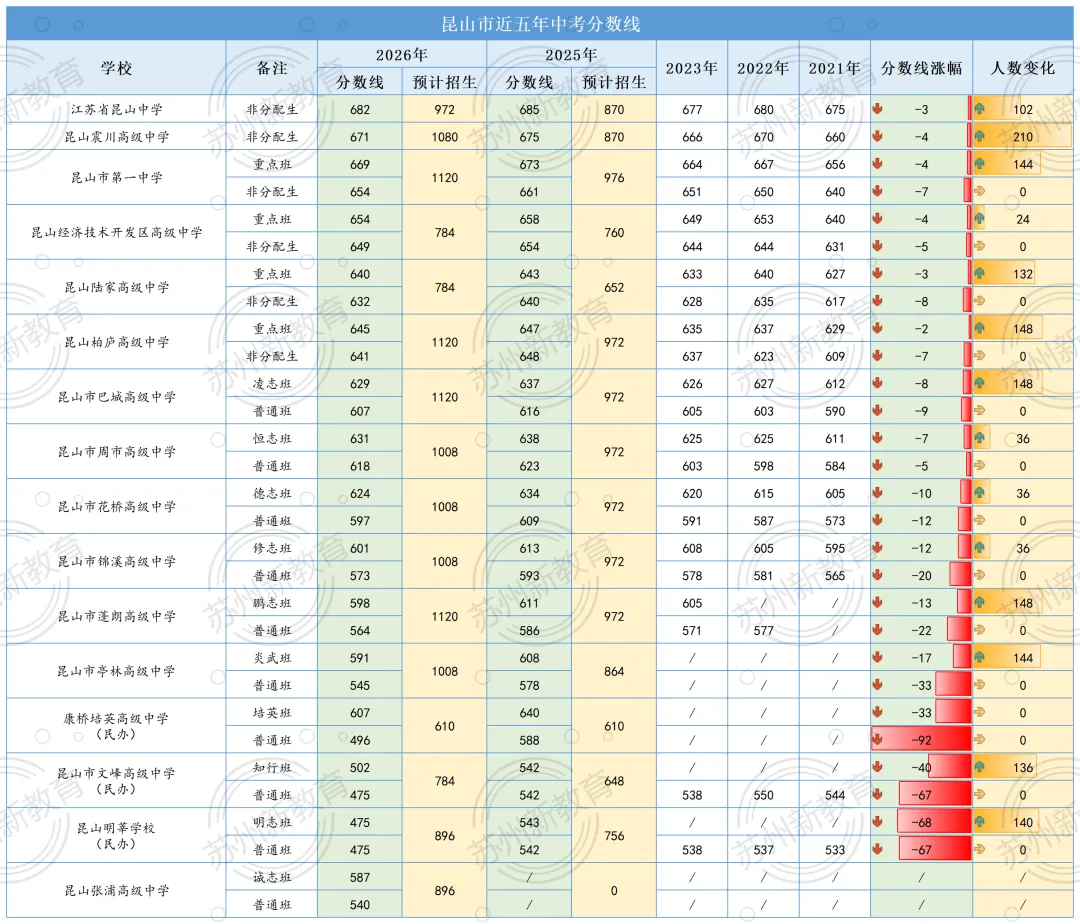The image size is (1080, 924).
Task: Click the red down arrow beside -13
Action: point(878,602)
